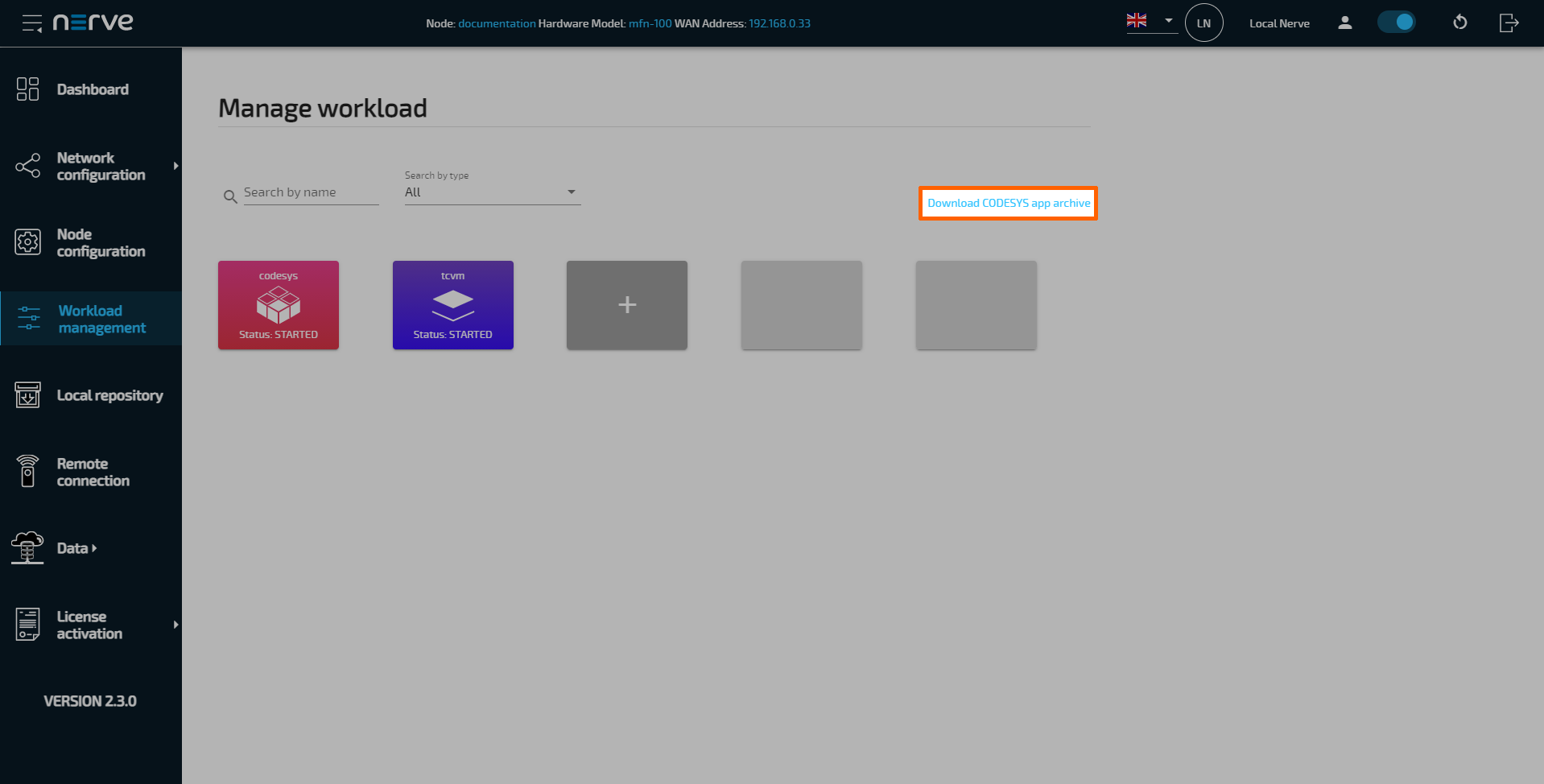
Task: Select the Remote connection icon
Action: point(27,472)
